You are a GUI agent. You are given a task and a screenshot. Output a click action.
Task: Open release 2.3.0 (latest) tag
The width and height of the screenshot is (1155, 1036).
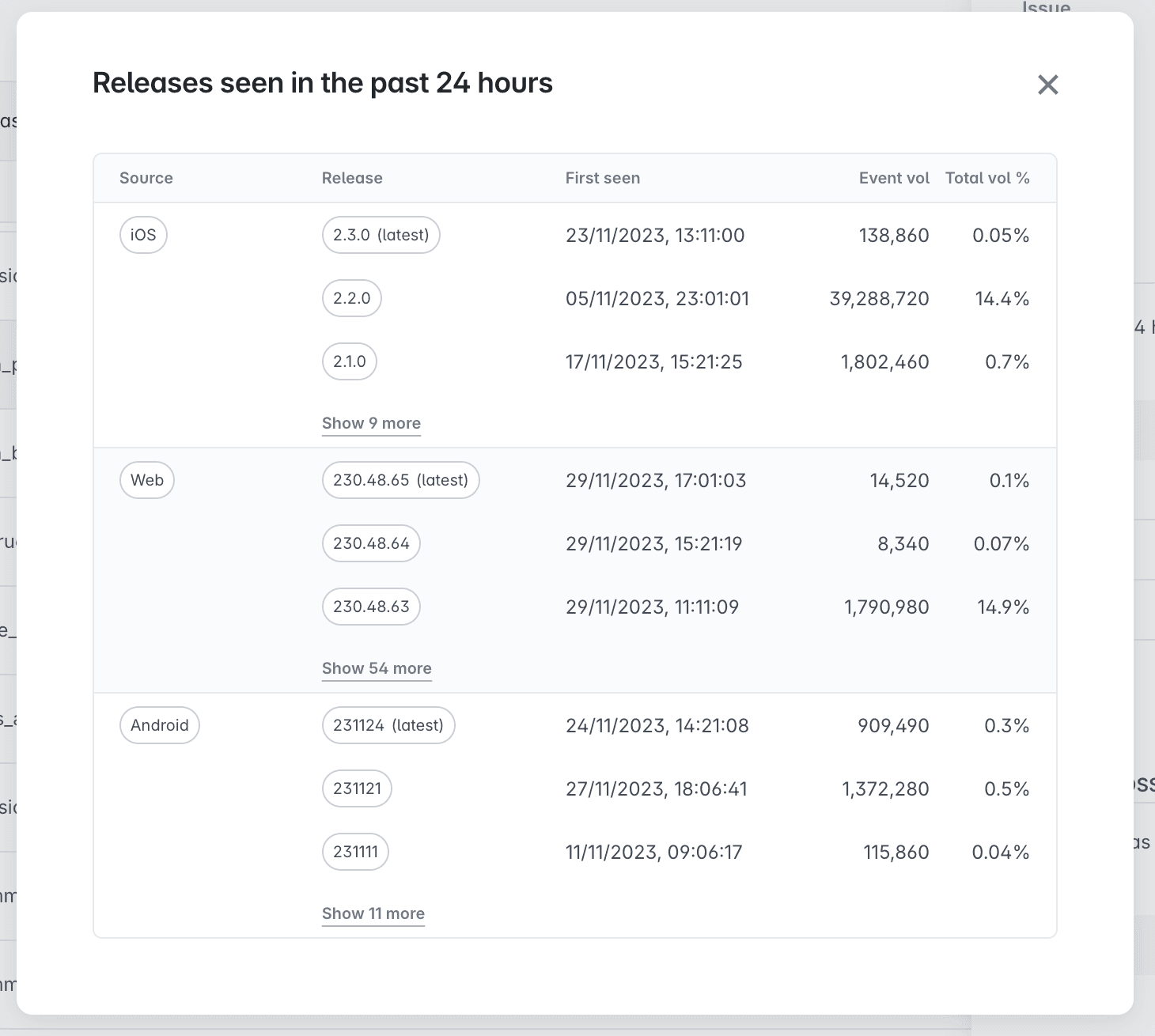click(x=381, y=235)
